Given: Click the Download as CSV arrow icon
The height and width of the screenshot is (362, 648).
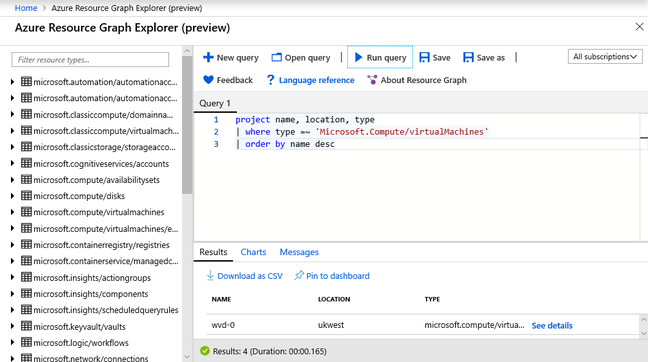Looking at the screenshot, I should [210, 275].
